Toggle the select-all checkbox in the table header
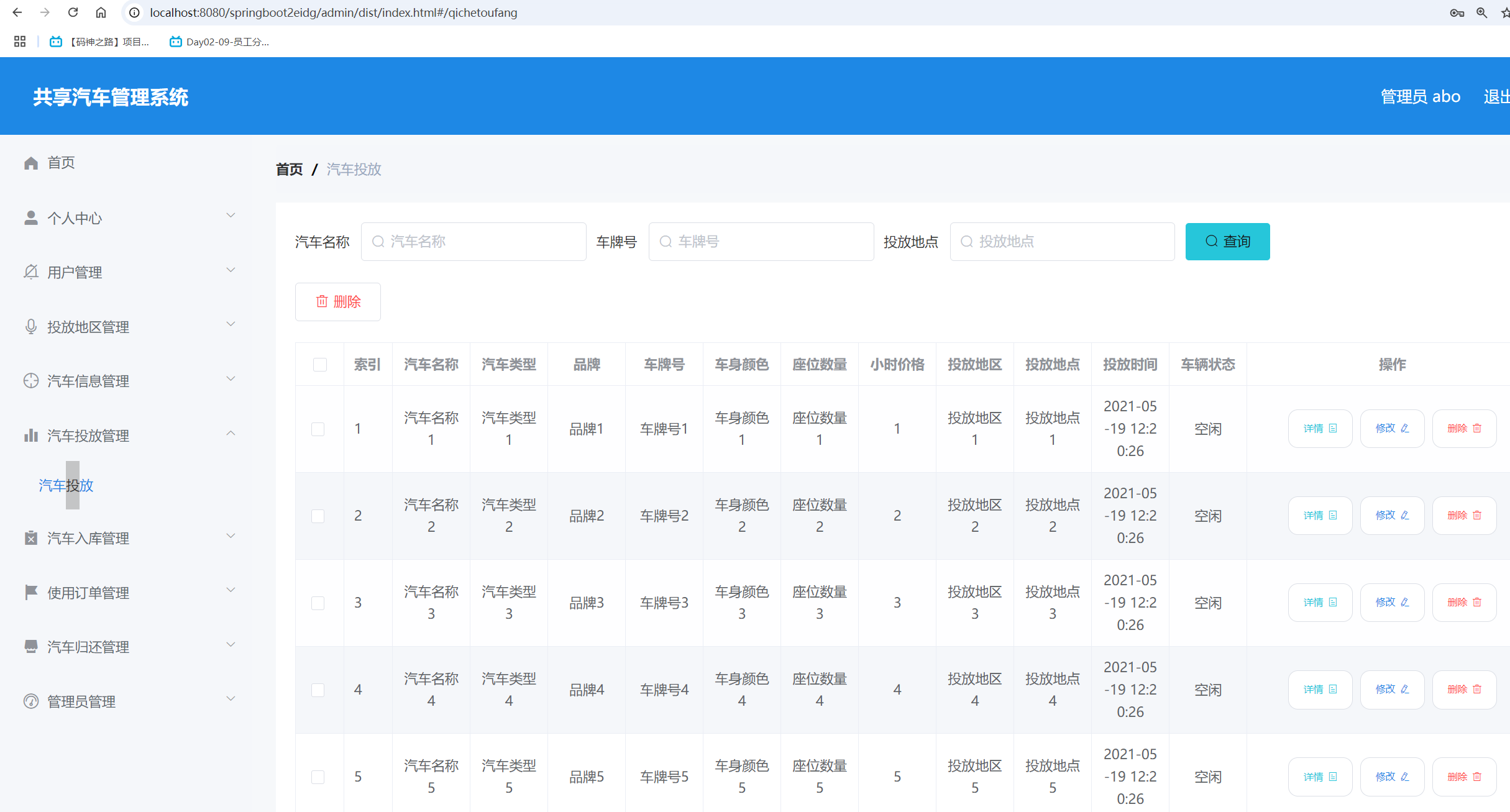Image resolution: width=1510 pixels, height=812 pixels. click(x=320, y=365)
